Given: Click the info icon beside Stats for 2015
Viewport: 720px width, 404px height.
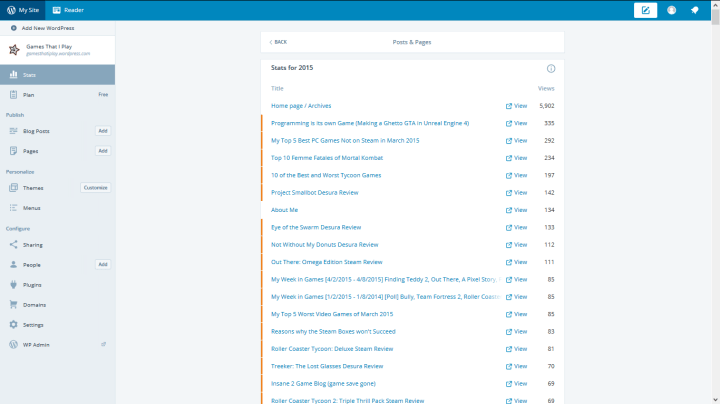Looking at the screenshot, I should 551,68.
